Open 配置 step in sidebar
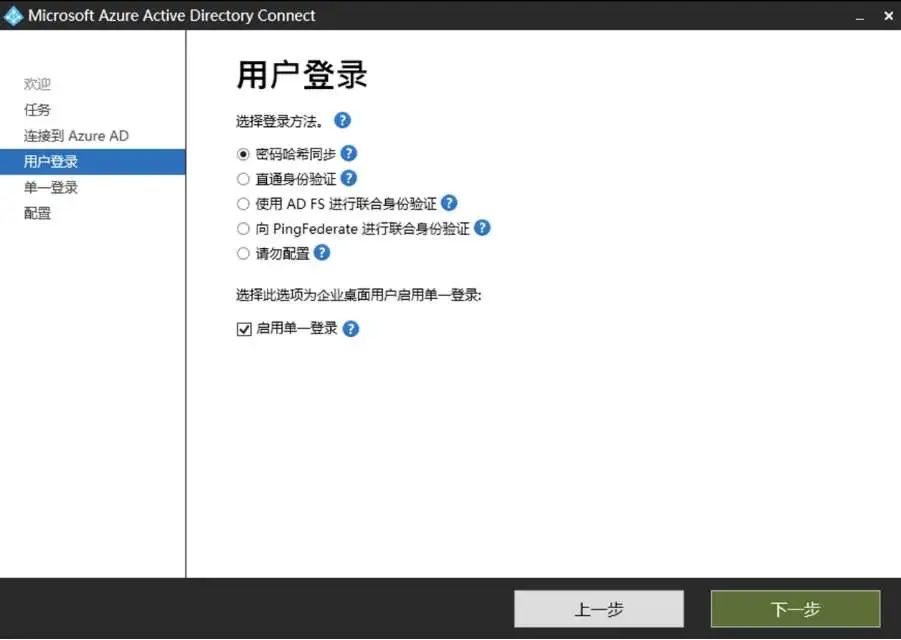The height and width of the screenshot is (640, 901). click(x=37, y=213)
